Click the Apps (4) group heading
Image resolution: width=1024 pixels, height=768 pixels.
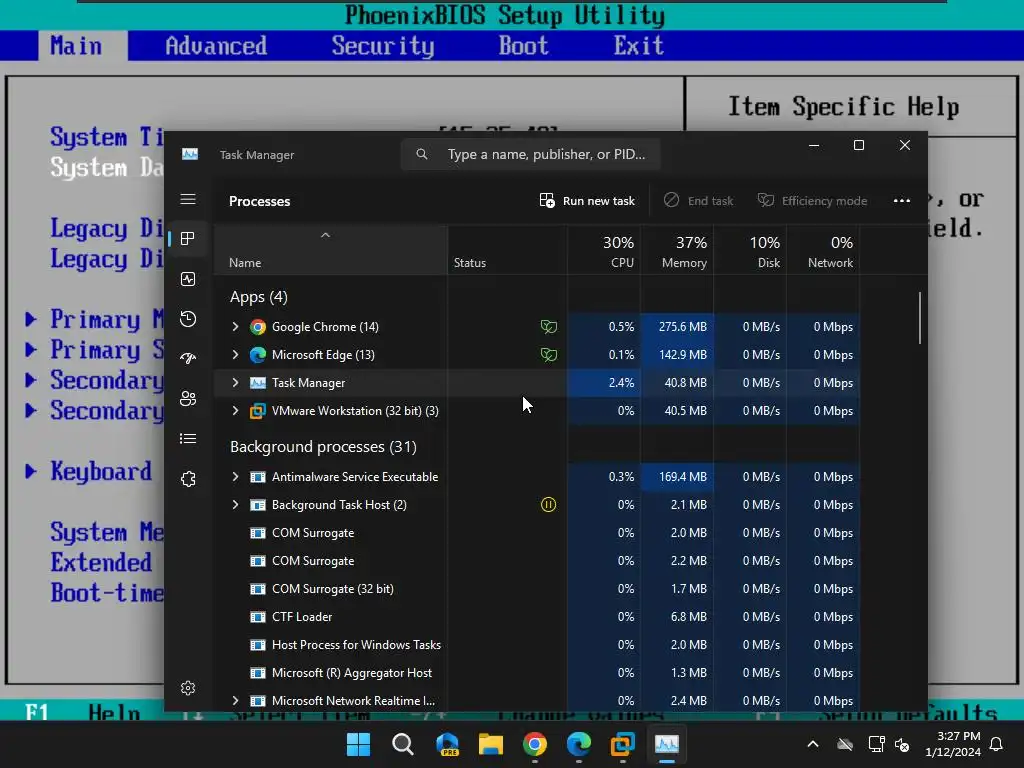(259, 297)
